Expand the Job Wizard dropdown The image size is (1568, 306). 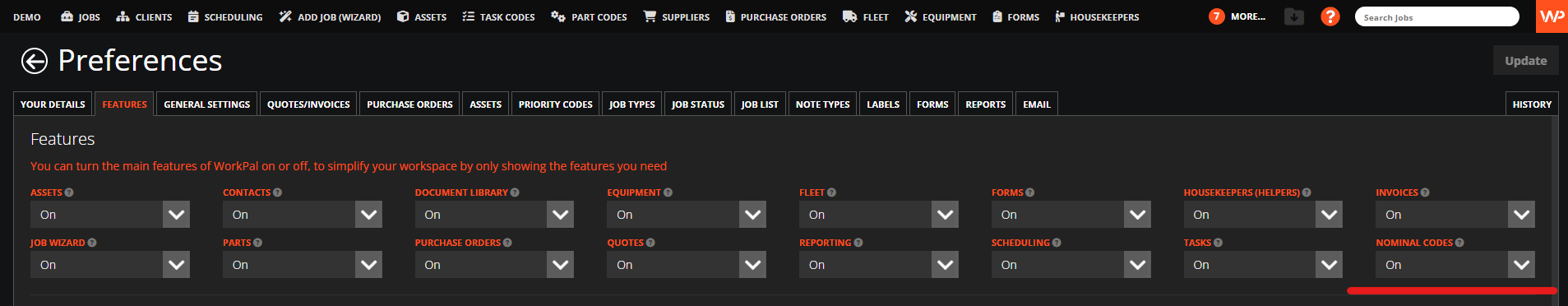pos(110,265)
